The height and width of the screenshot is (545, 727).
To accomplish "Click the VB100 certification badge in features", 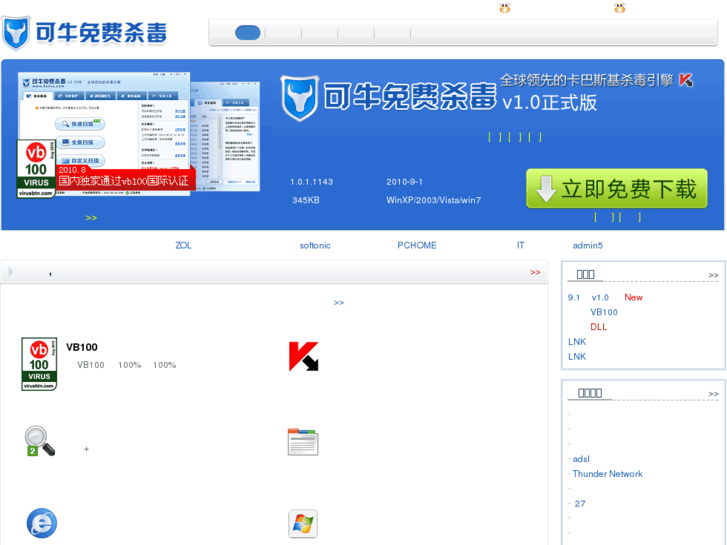I will click(39, 364).
